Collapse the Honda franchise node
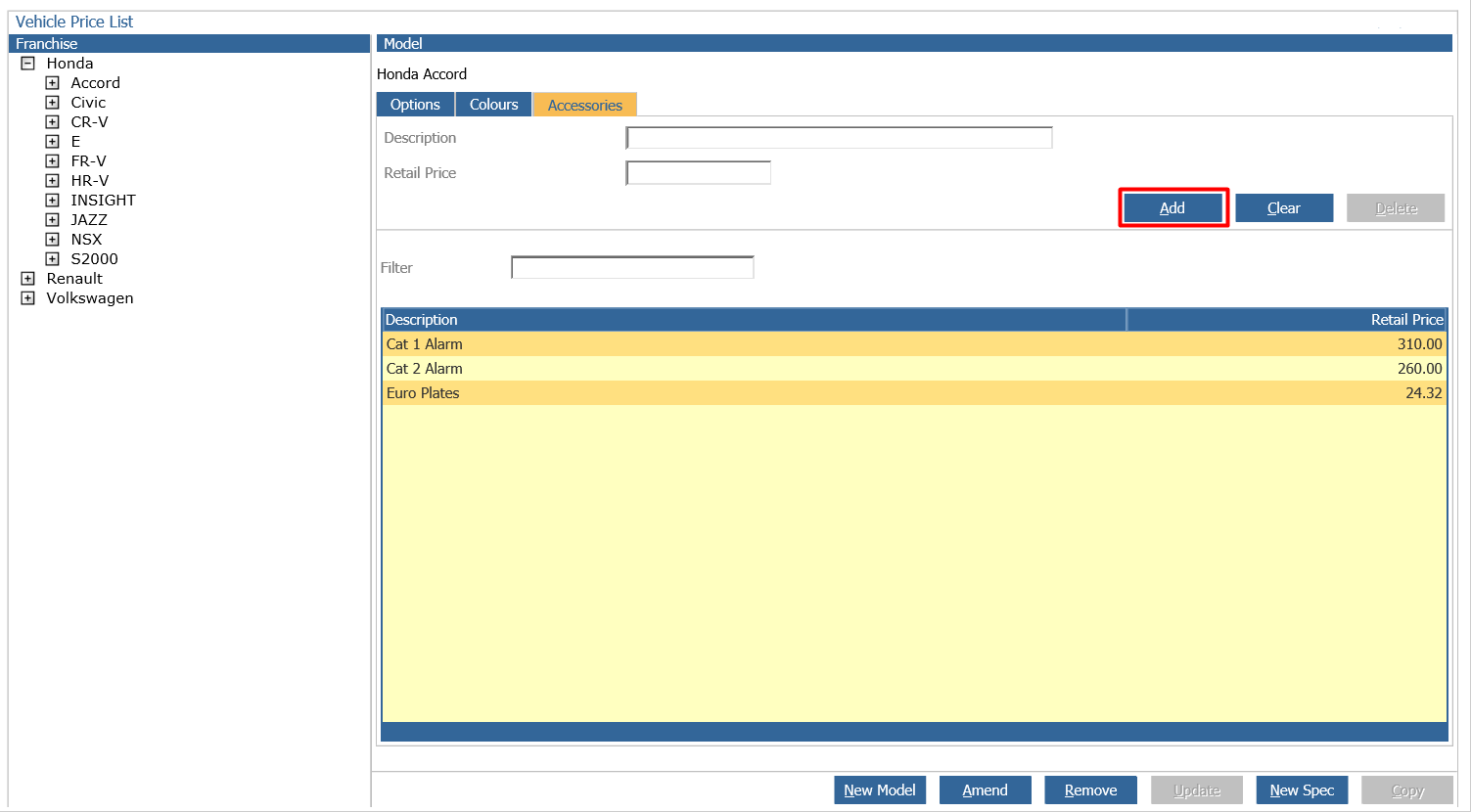1471x812 pixels. coord(28,64)
